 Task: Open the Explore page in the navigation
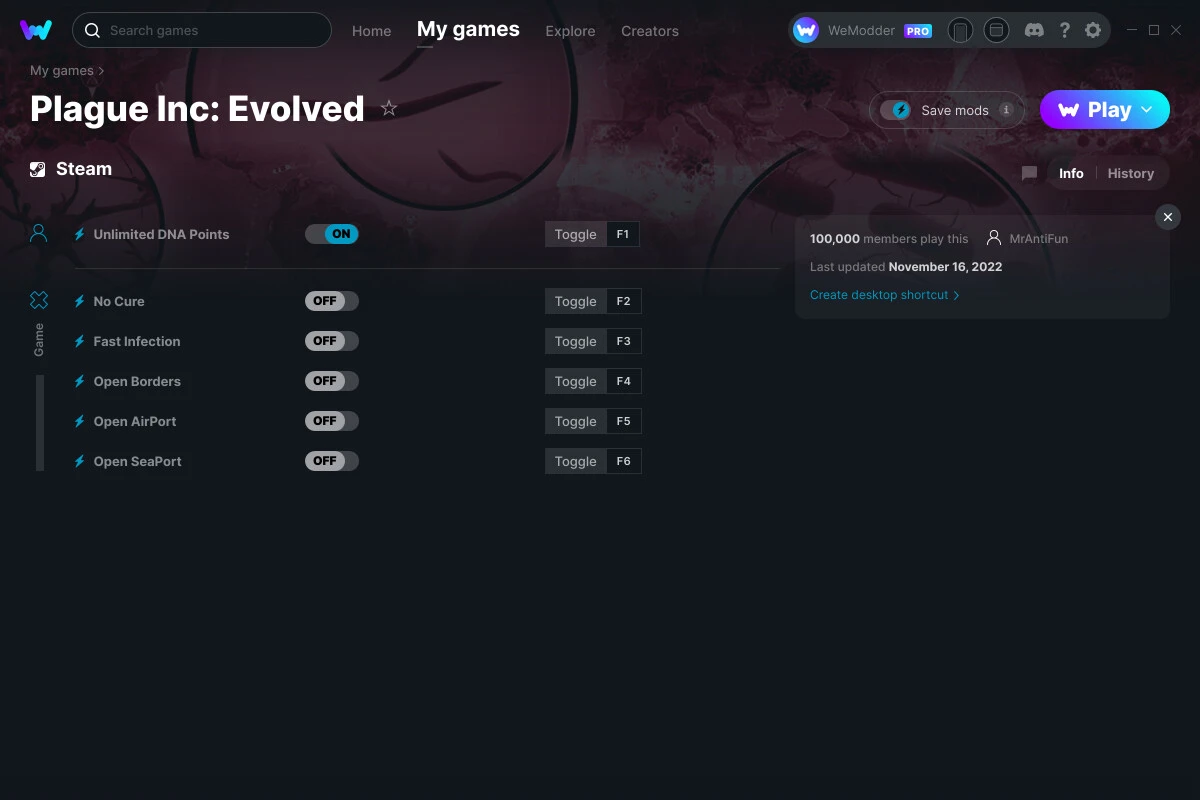pyautogui.click(x=570, y=31)
